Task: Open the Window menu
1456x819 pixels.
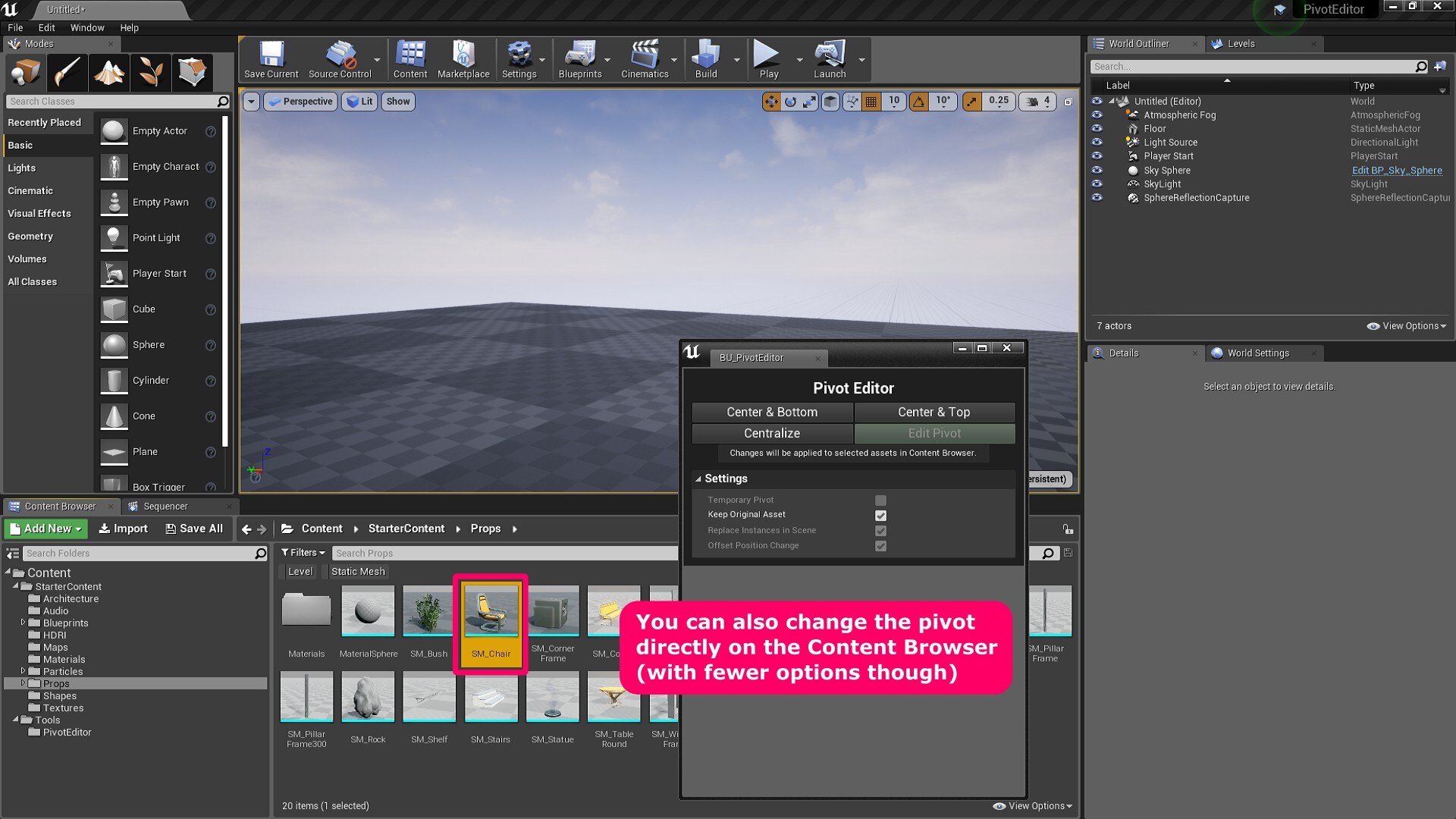Action: pos(87,27)
